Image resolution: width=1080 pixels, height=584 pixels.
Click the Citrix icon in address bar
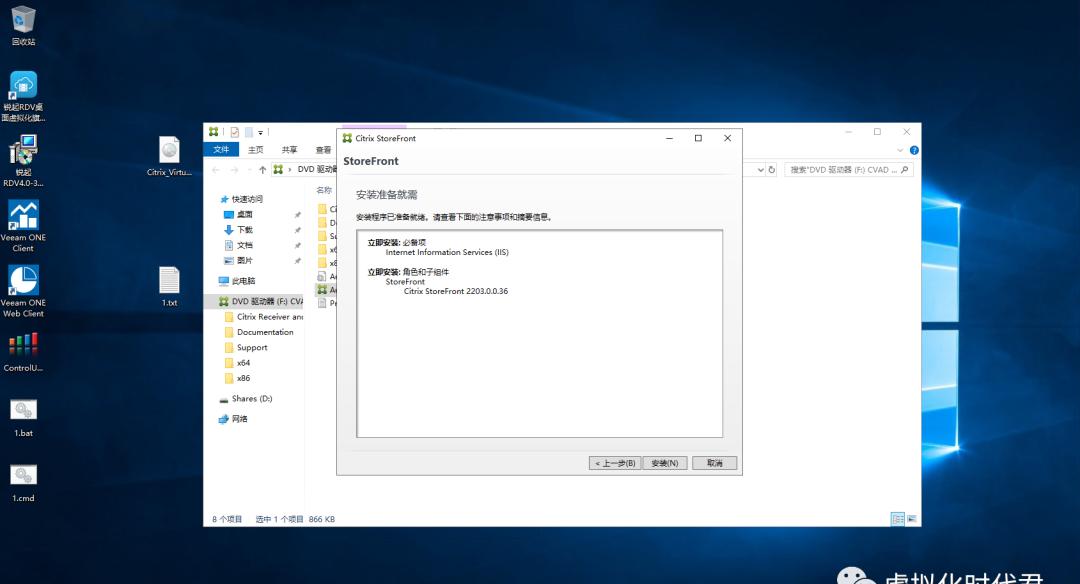tap(278, 169)
